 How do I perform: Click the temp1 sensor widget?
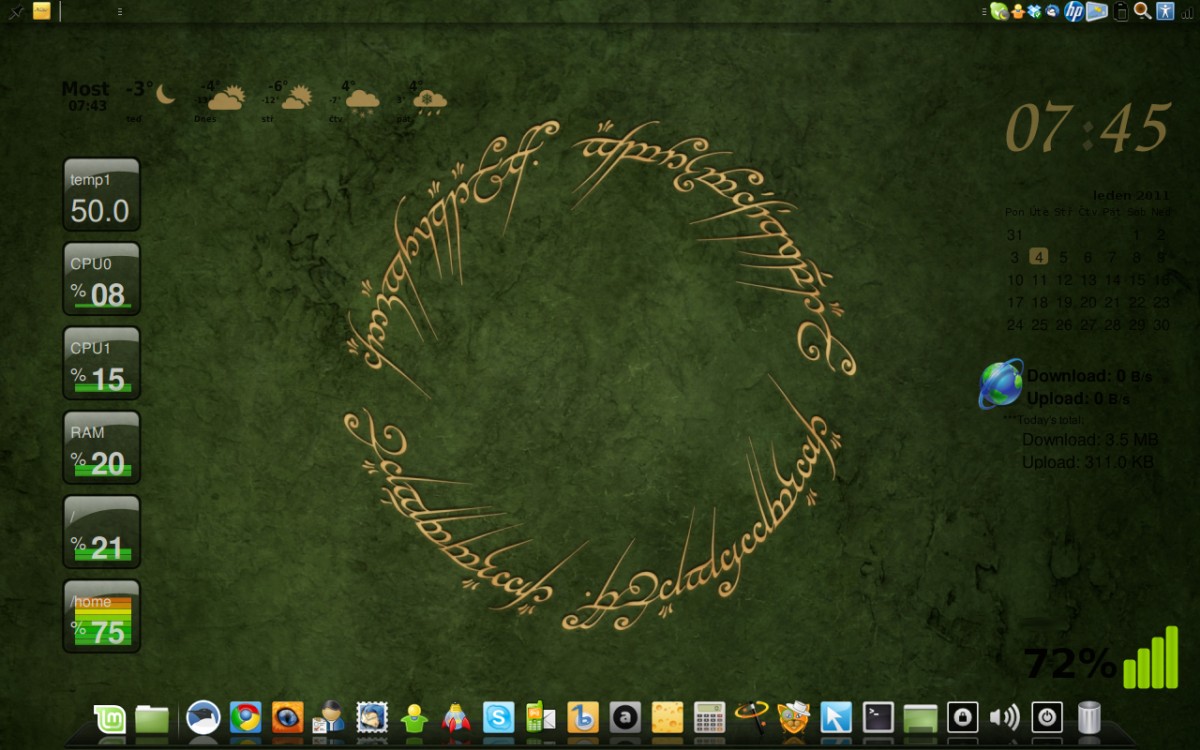(102, 195)
